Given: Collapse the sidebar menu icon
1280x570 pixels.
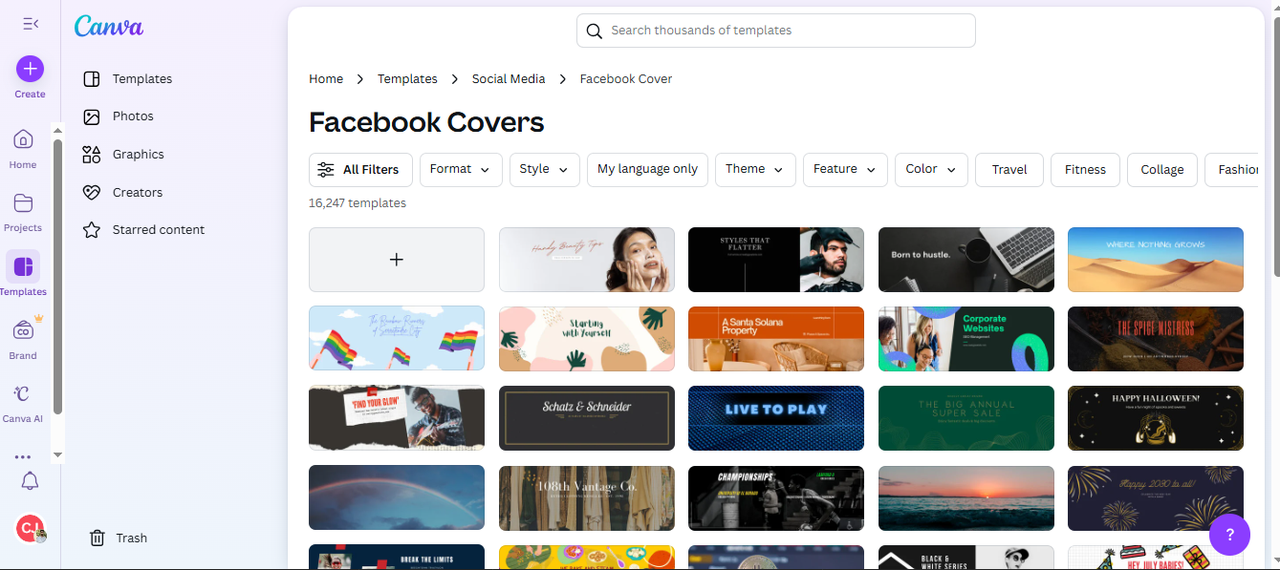Looking at the screenshot, I should [30, 23].
